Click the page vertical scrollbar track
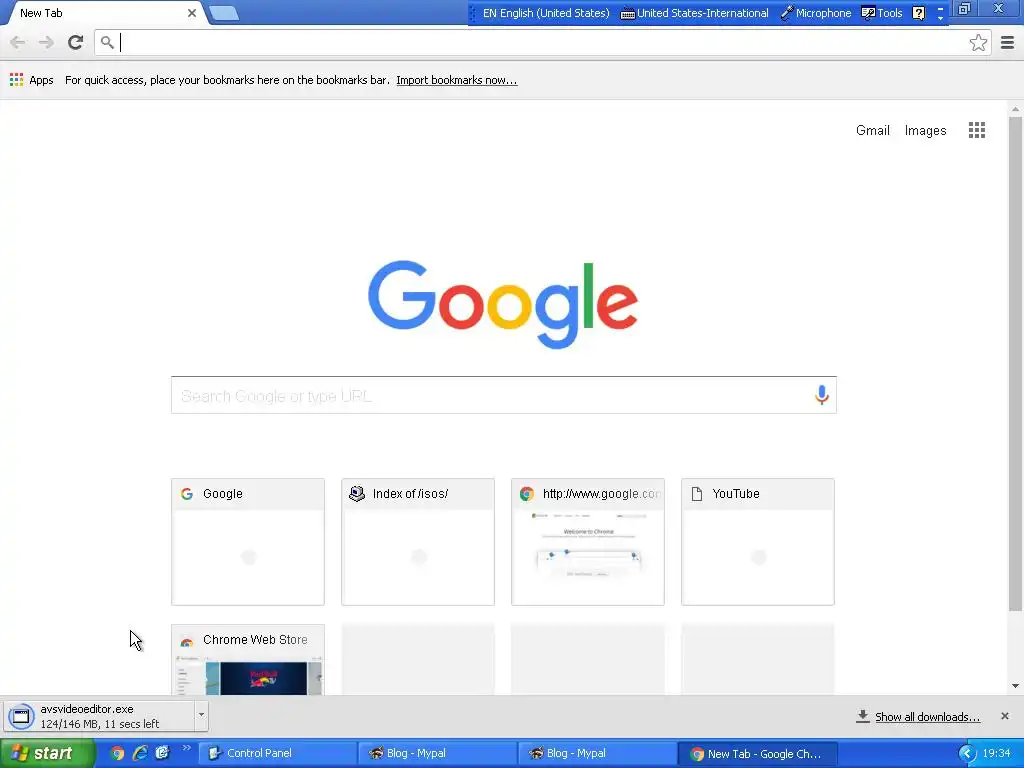Screen dimensions: 1024x768 (x=1015, y=647)
